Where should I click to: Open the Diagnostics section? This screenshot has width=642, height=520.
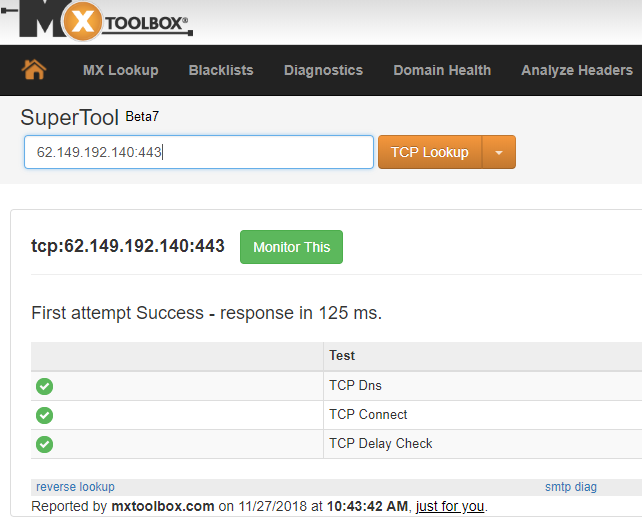323,70
